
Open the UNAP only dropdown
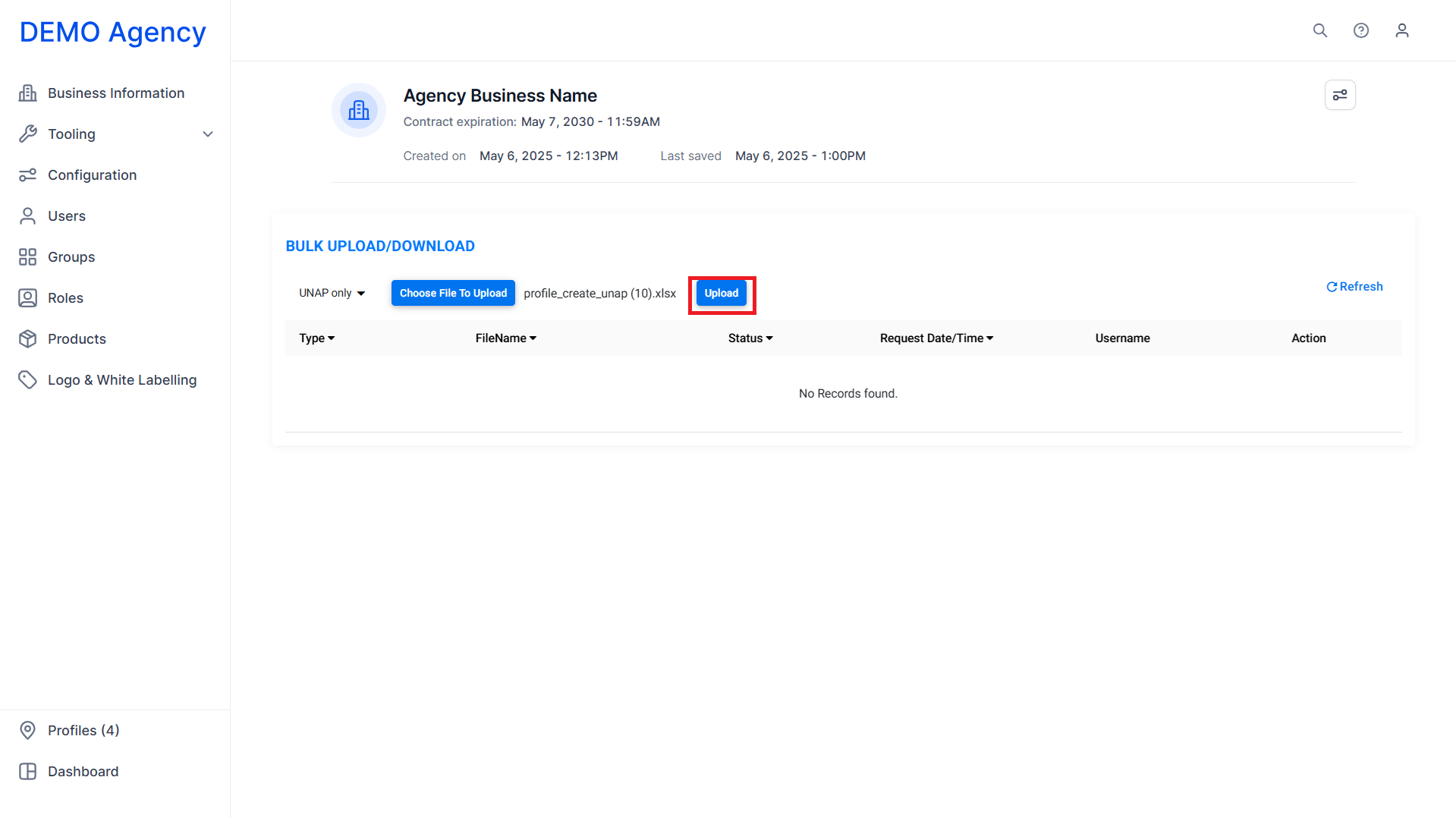[x=332, y=293]
